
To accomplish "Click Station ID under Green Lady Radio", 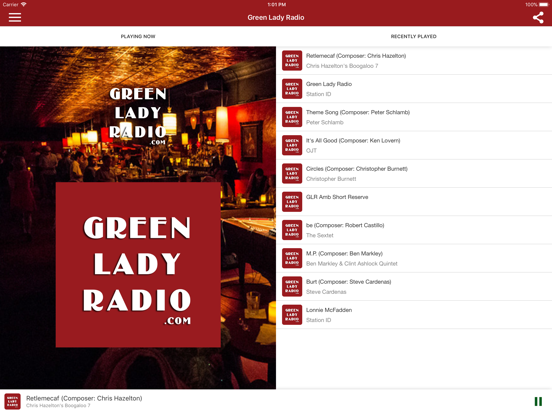I will click(318, 94).
